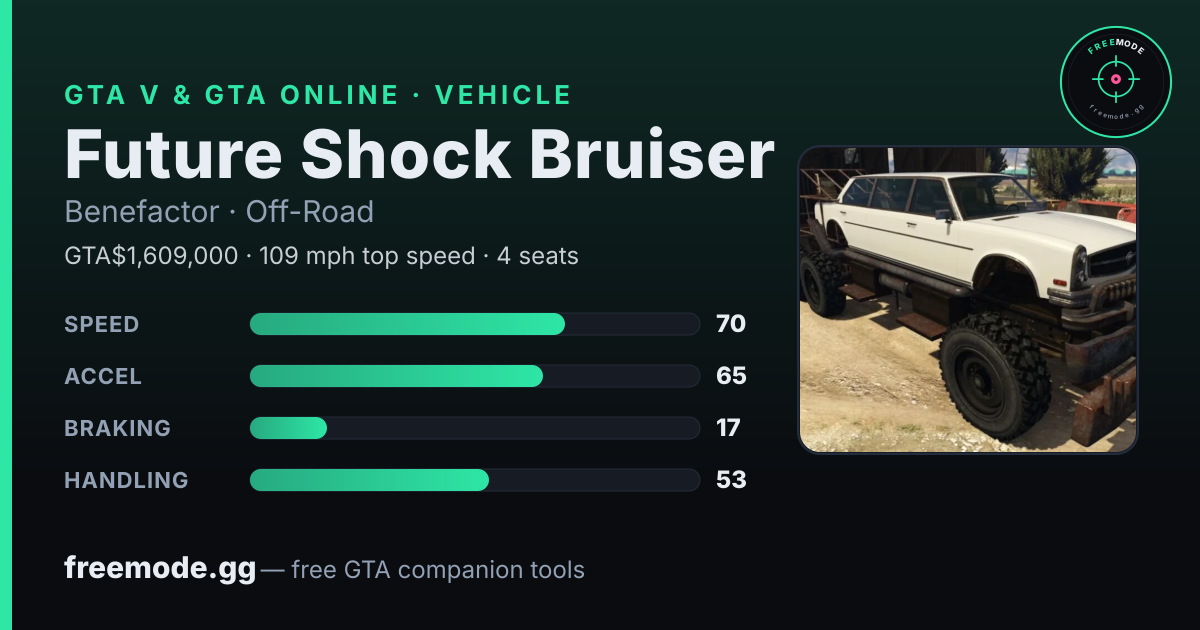Click the BRAKING stat bar

coord(474,428)
